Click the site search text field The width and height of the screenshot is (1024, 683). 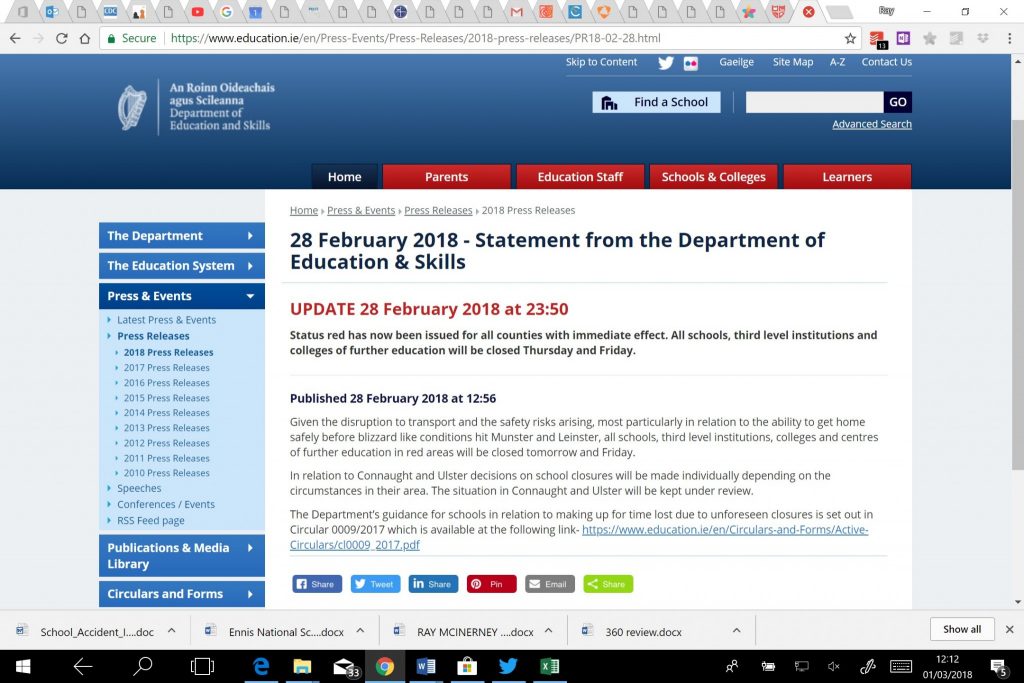[814, 102]
